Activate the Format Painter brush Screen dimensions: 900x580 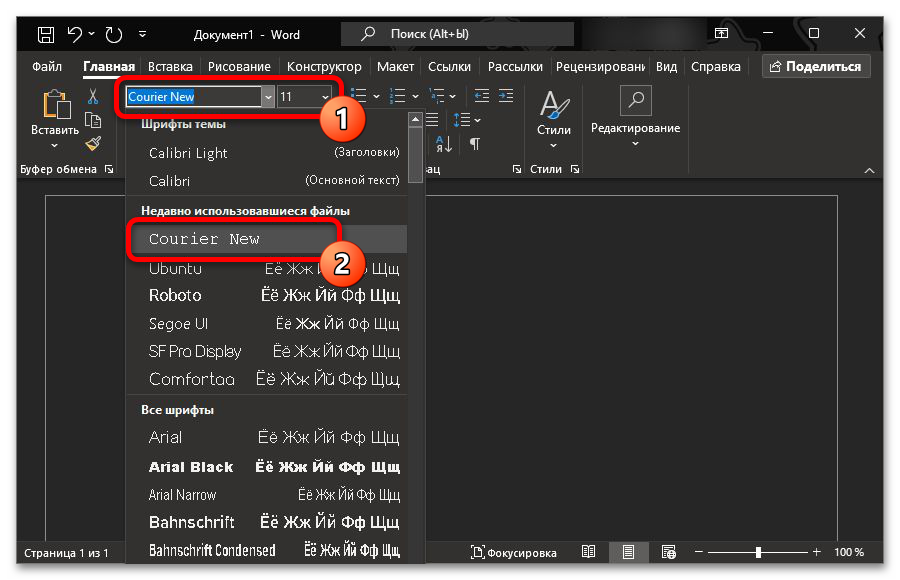tap(93, 143)
